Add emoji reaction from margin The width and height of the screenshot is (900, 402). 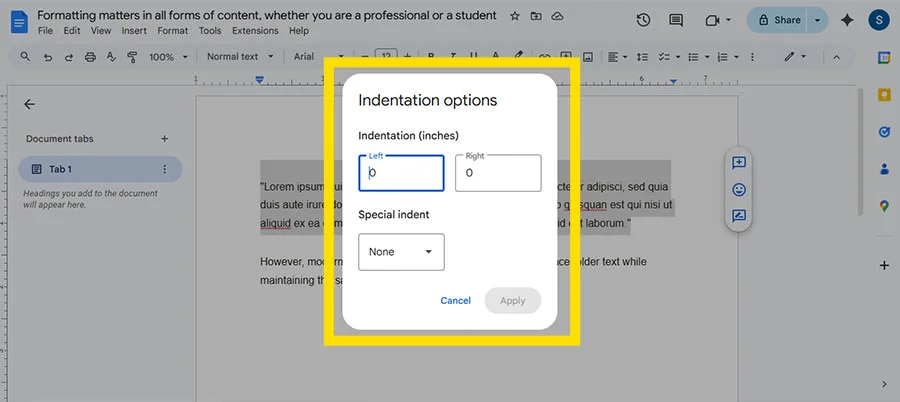point(739,190)
